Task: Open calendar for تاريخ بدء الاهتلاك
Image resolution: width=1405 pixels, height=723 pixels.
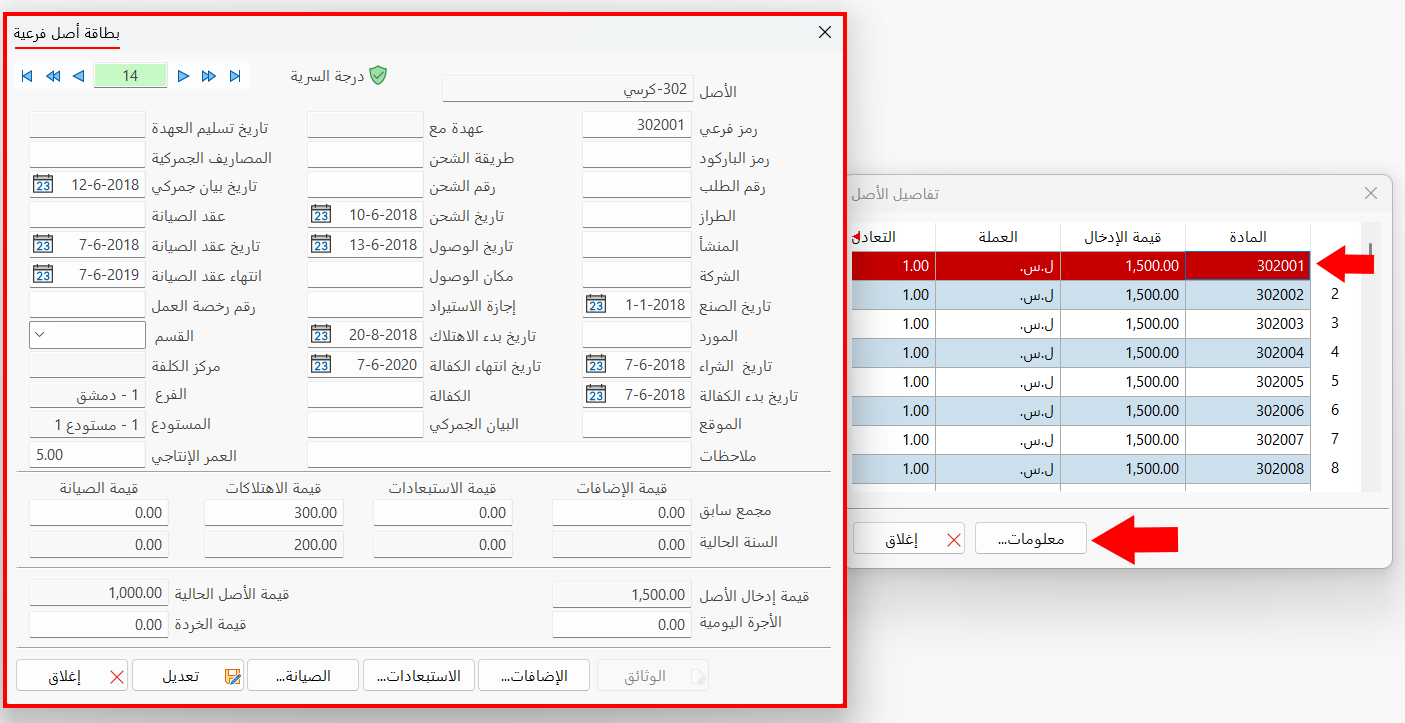Action: [320, 335]
